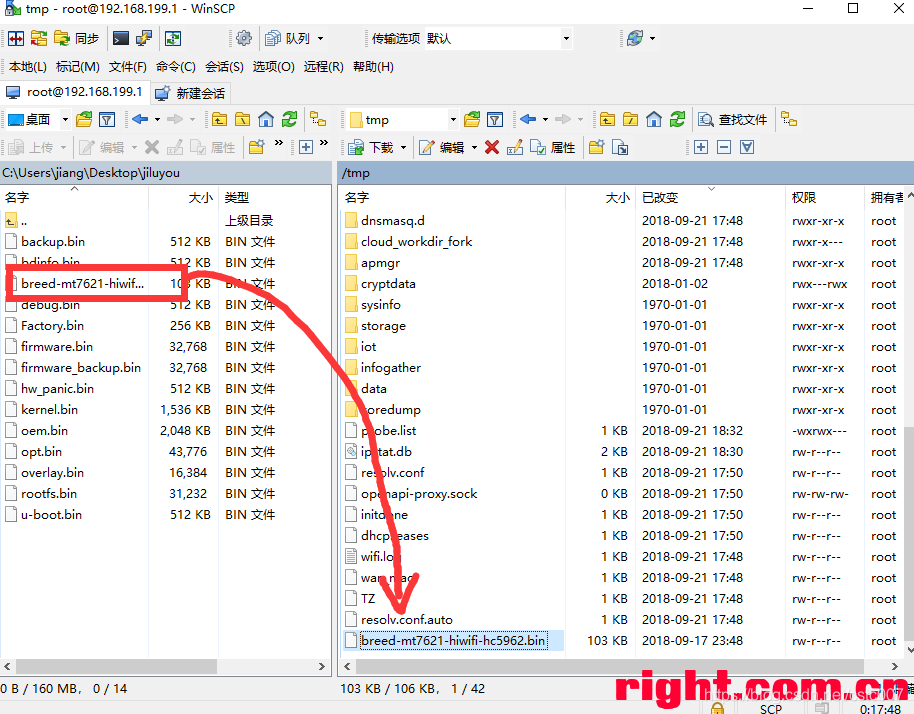Open local folder browse icon next to 桌面
The width and height of the screenshot is (914, 714).
pyautogui.click(x=84, y=119)
